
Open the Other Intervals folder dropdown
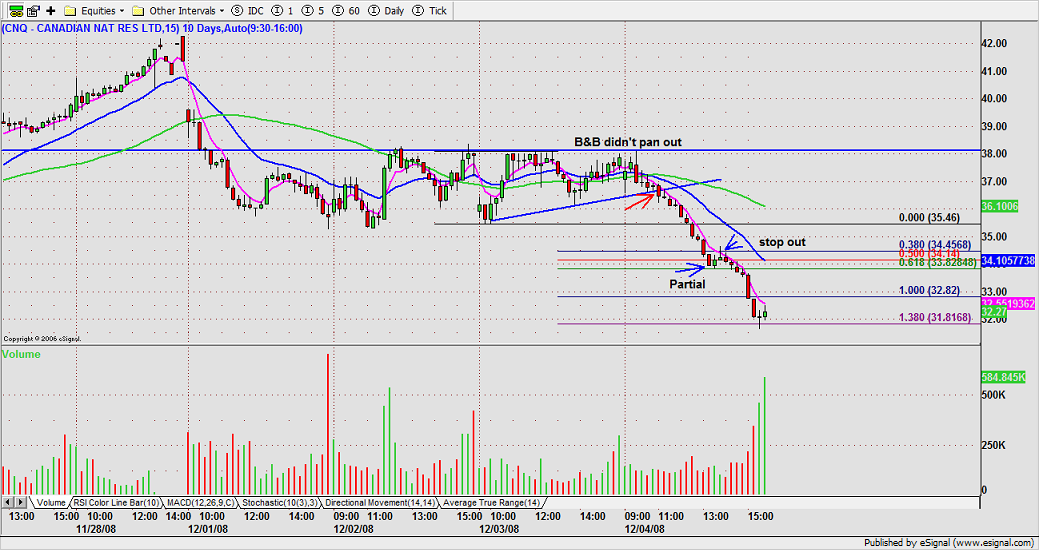178,11
